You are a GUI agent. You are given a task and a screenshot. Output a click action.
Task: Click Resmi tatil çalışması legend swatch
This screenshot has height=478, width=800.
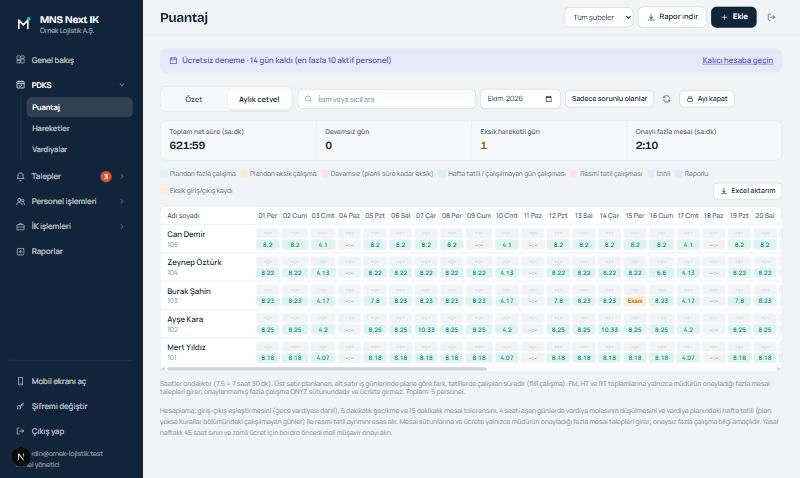point(574,174)
